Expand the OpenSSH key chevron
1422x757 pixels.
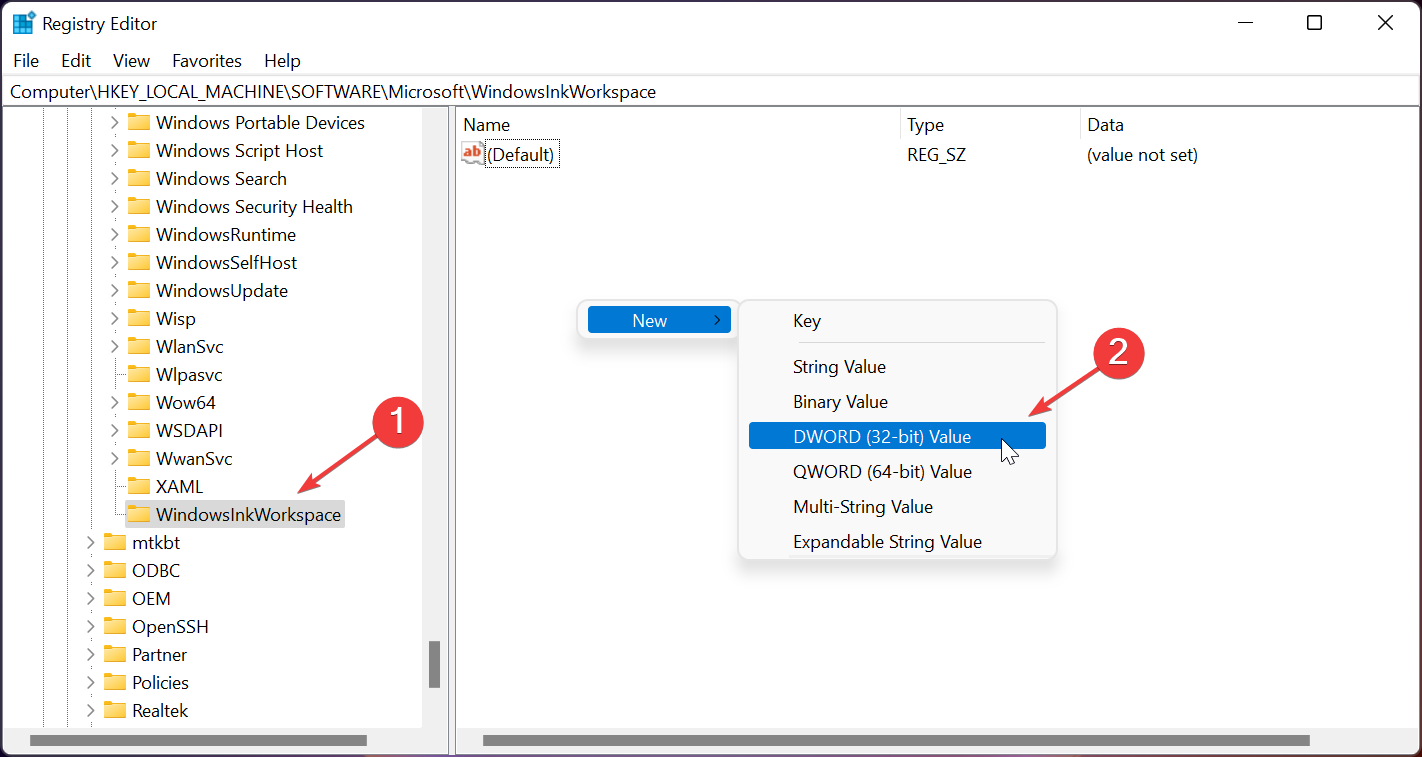point(90,626)
